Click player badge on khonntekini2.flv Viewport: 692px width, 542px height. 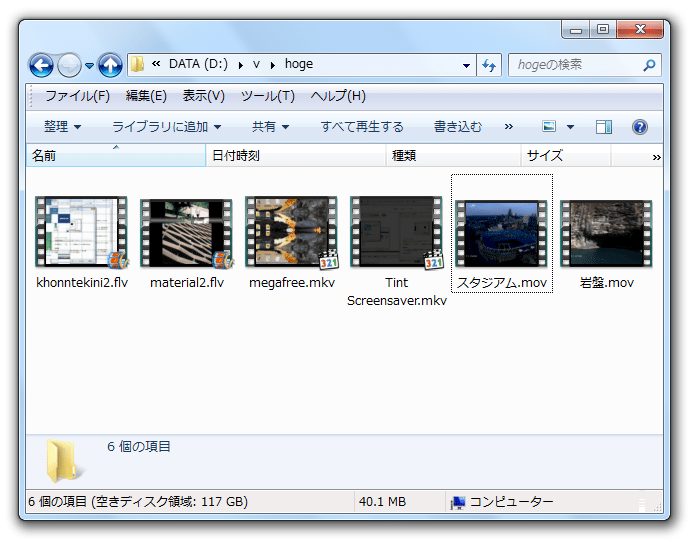[117, 260]
